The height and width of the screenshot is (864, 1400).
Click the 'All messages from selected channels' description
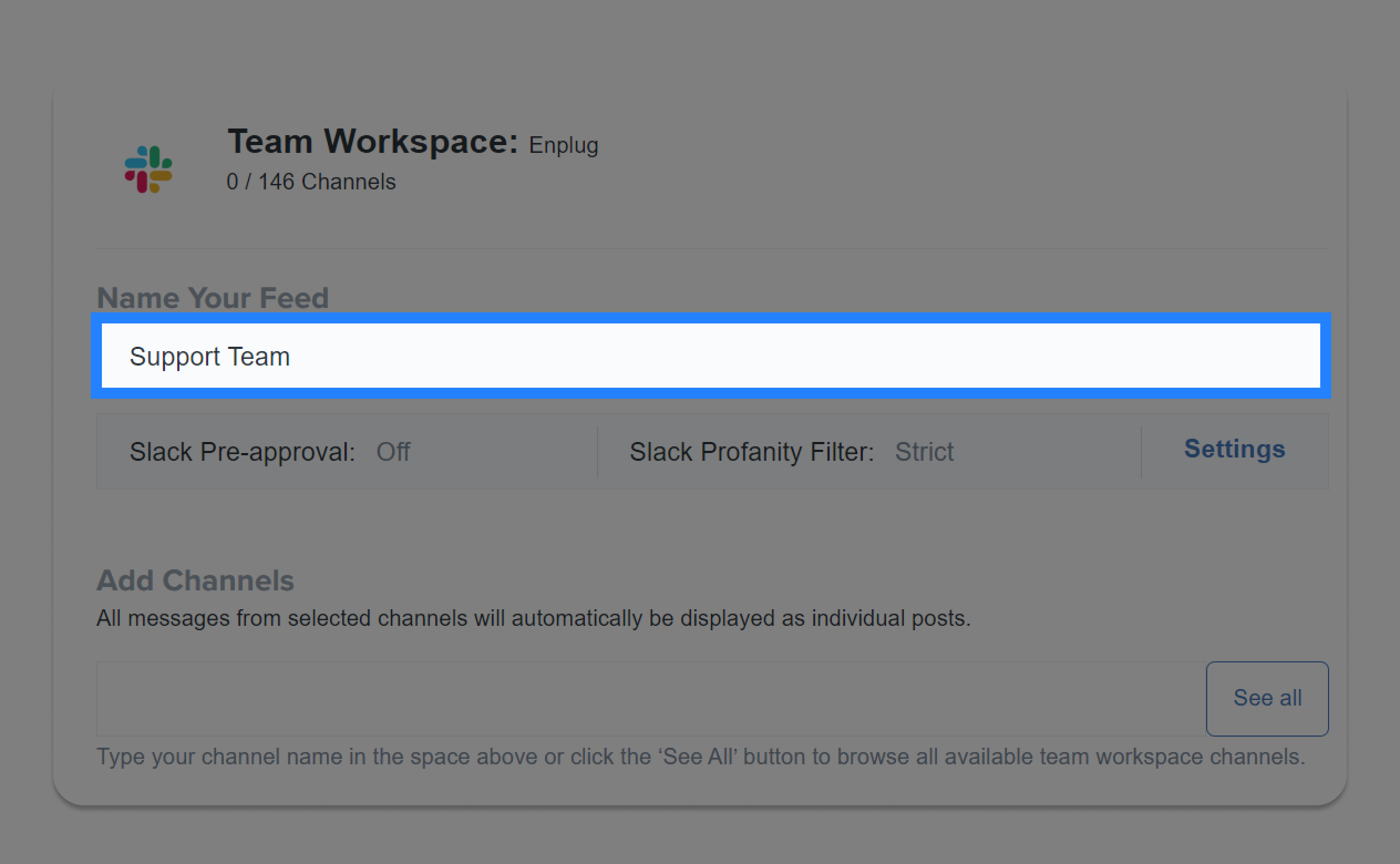pos(533,618)
